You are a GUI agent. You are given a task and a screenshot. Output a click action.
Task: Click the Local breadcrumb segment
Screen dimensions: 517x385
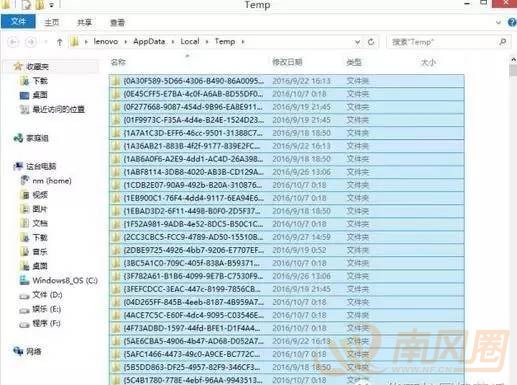click(190, 41)
